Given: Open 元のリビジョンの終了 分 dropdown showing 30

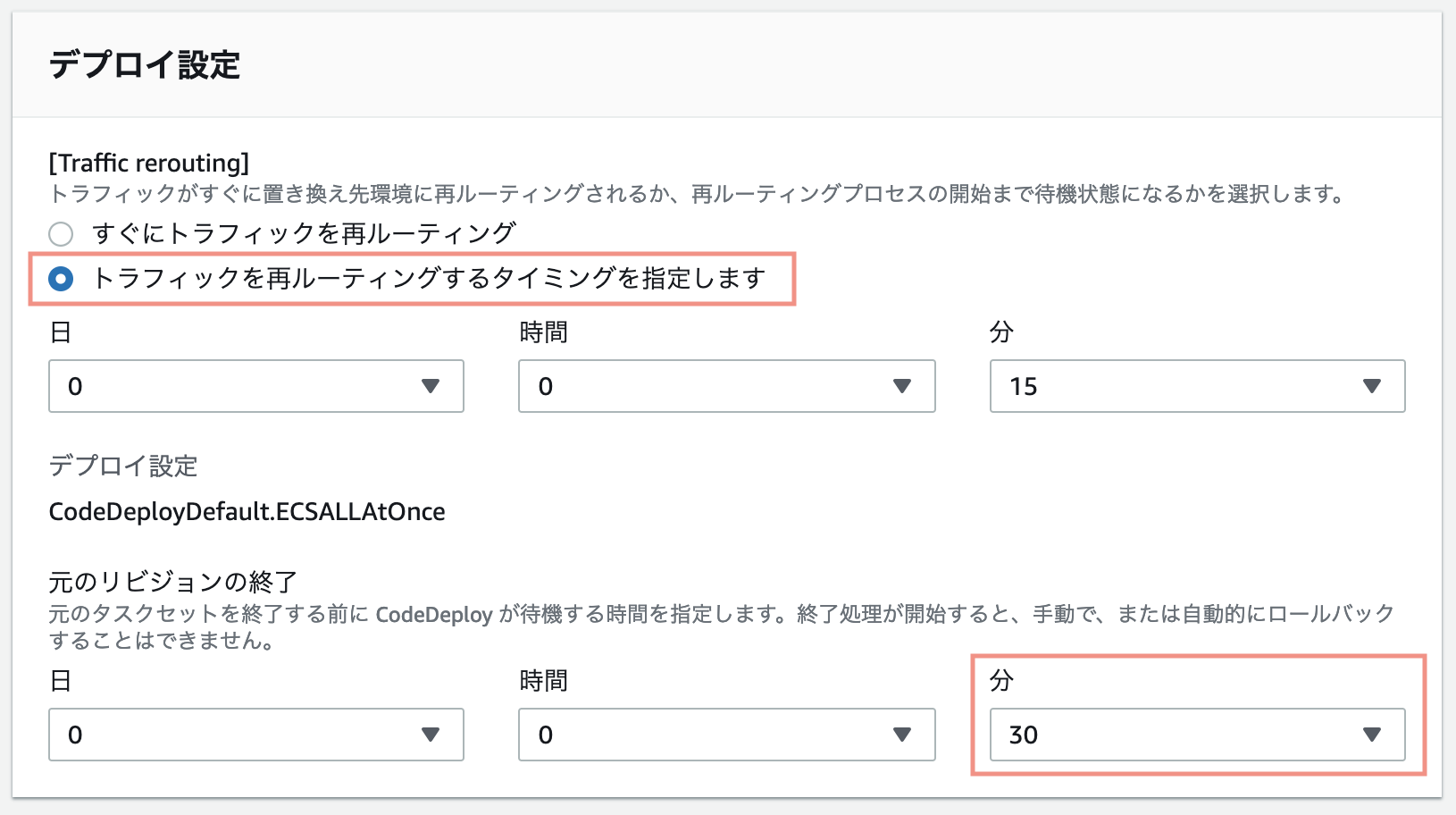Looking at the screenshot, I should coord(1181,735).
